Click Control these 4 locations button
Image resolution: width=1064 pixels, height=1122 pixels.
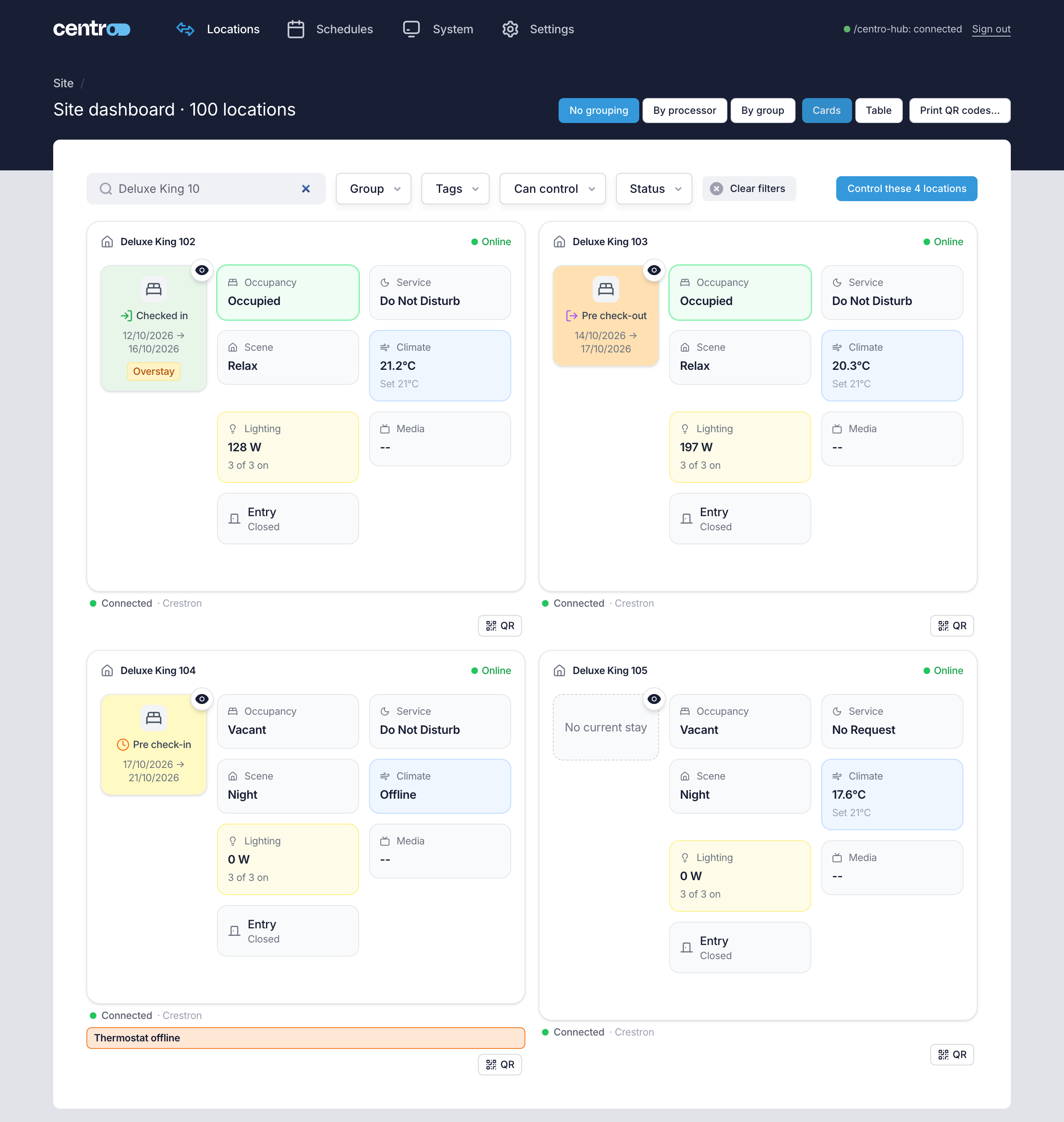(x=906, y=189)
